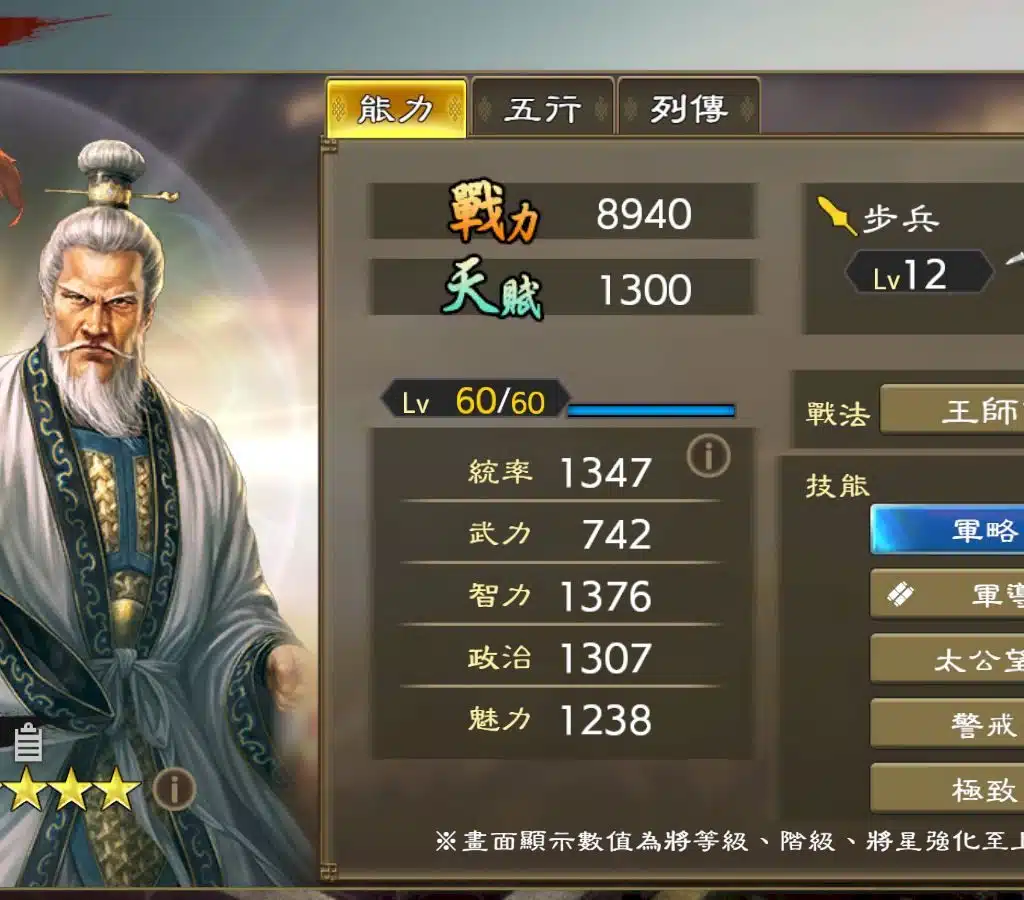This screenshot has width=1024, height=900.
Task: Click the clipboard icon beside portrait
Action: tap(28, 742)
